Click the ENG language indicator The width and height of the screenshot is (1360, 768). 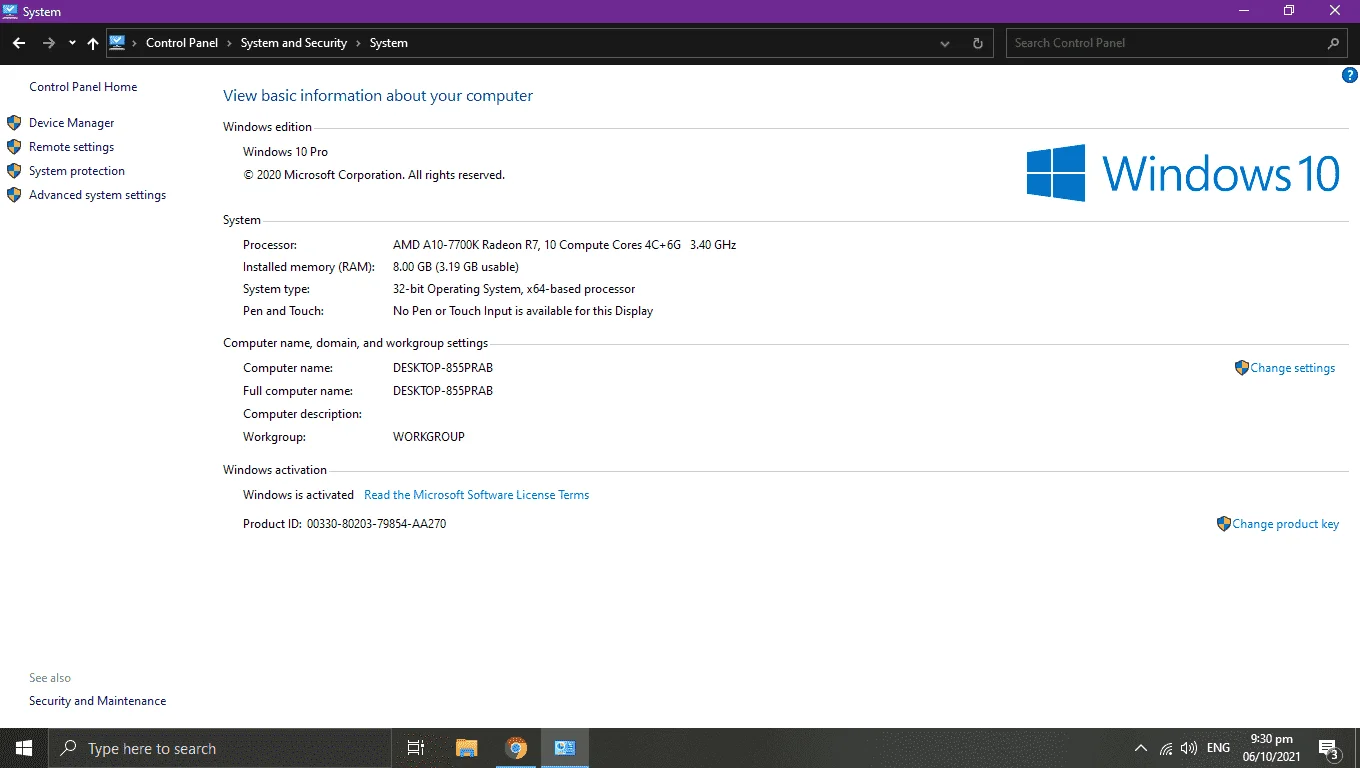coord(1218,748)
